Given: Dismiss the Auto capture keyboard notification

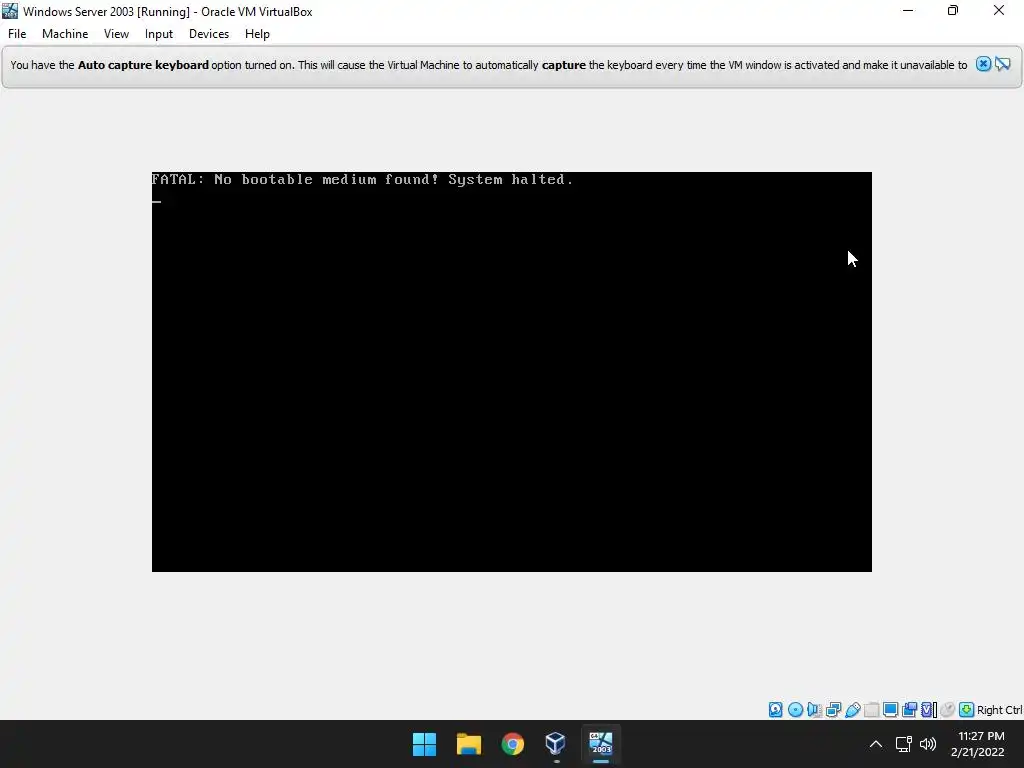Looking at the screenshot, I should (x=983, y=64).
